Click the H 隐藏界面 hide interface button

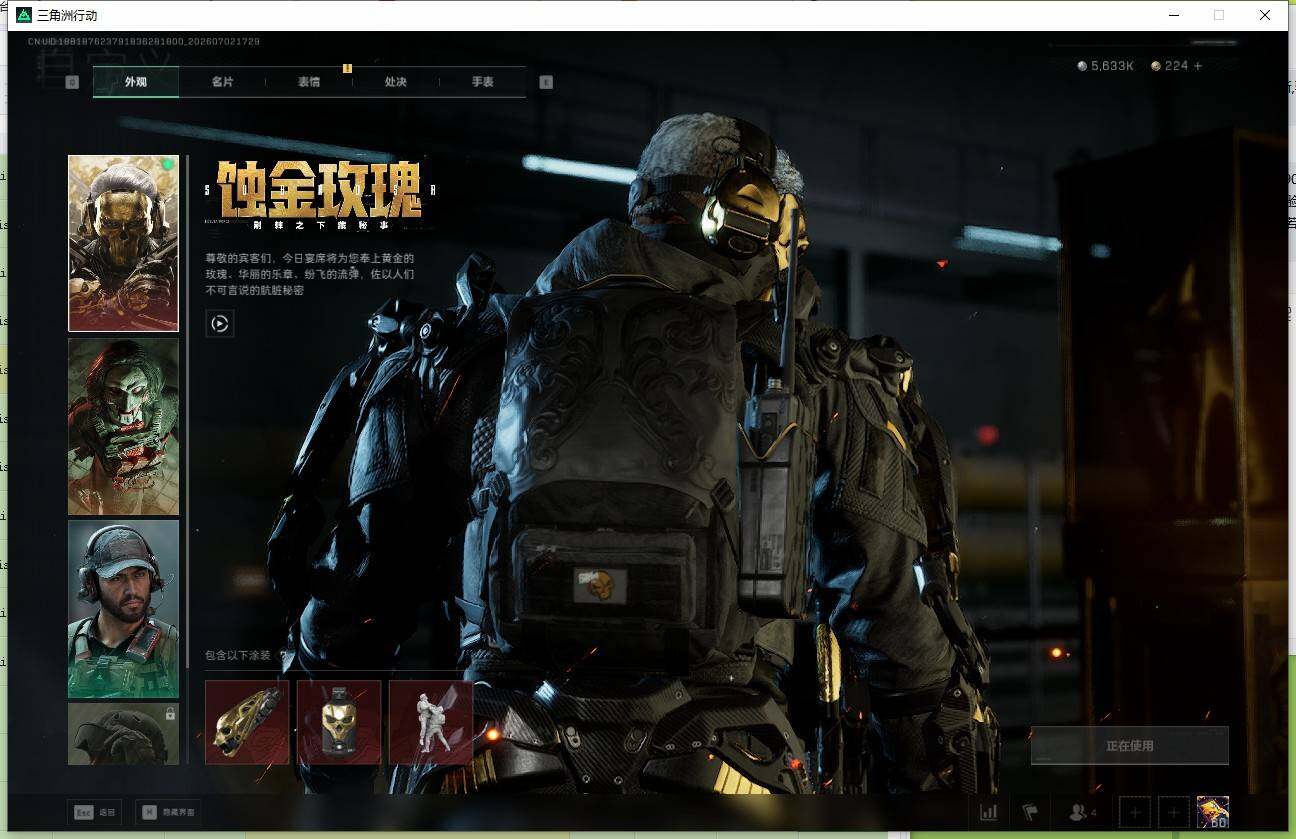[x=168, y=812]
